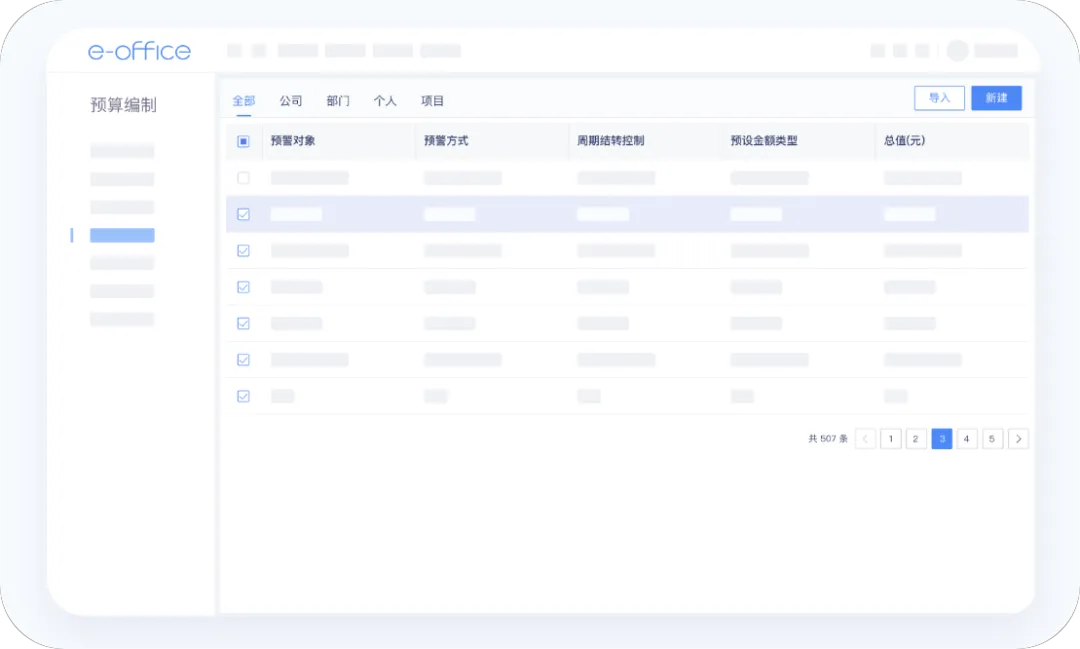The image size is (1080, 649).
Task: Go to the previous page arrow
Action: point(865,439)
